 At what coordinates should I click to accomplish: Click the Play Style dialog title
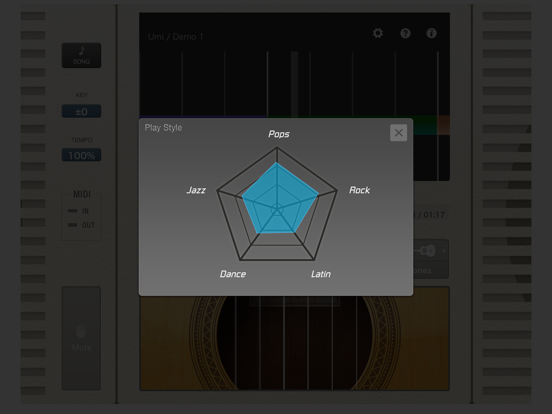pyautogui.click(x=163, y=128)
